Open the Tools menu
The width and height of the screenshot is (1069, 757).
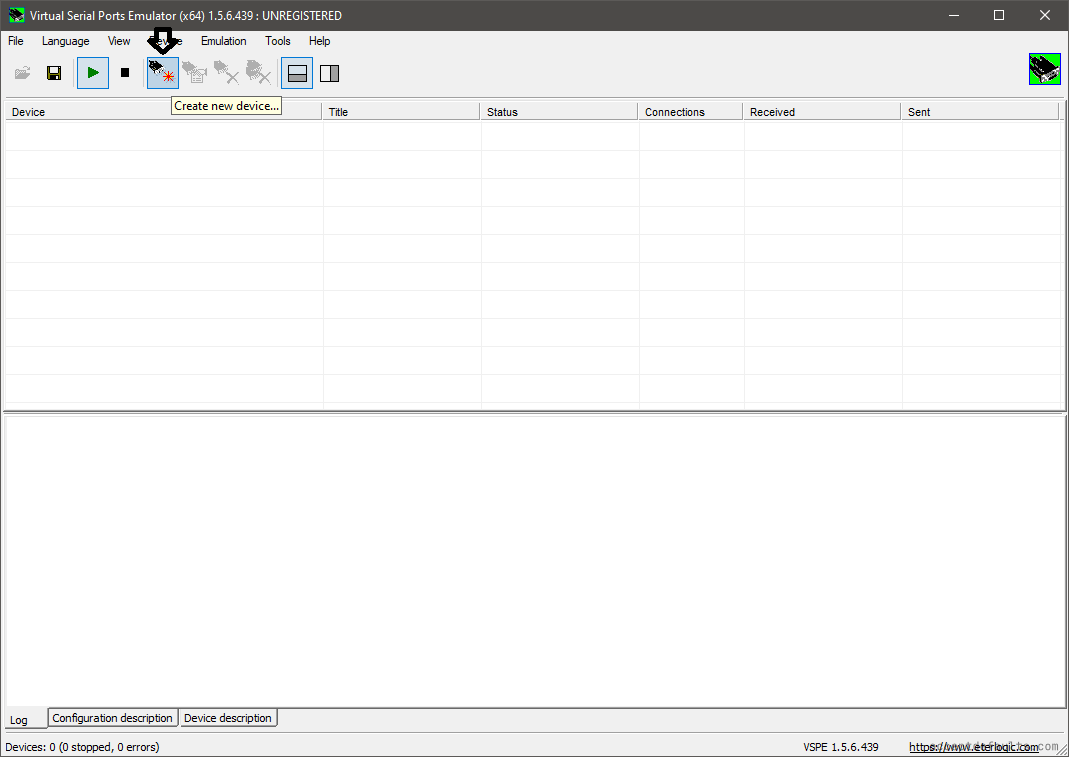[278, 41]
